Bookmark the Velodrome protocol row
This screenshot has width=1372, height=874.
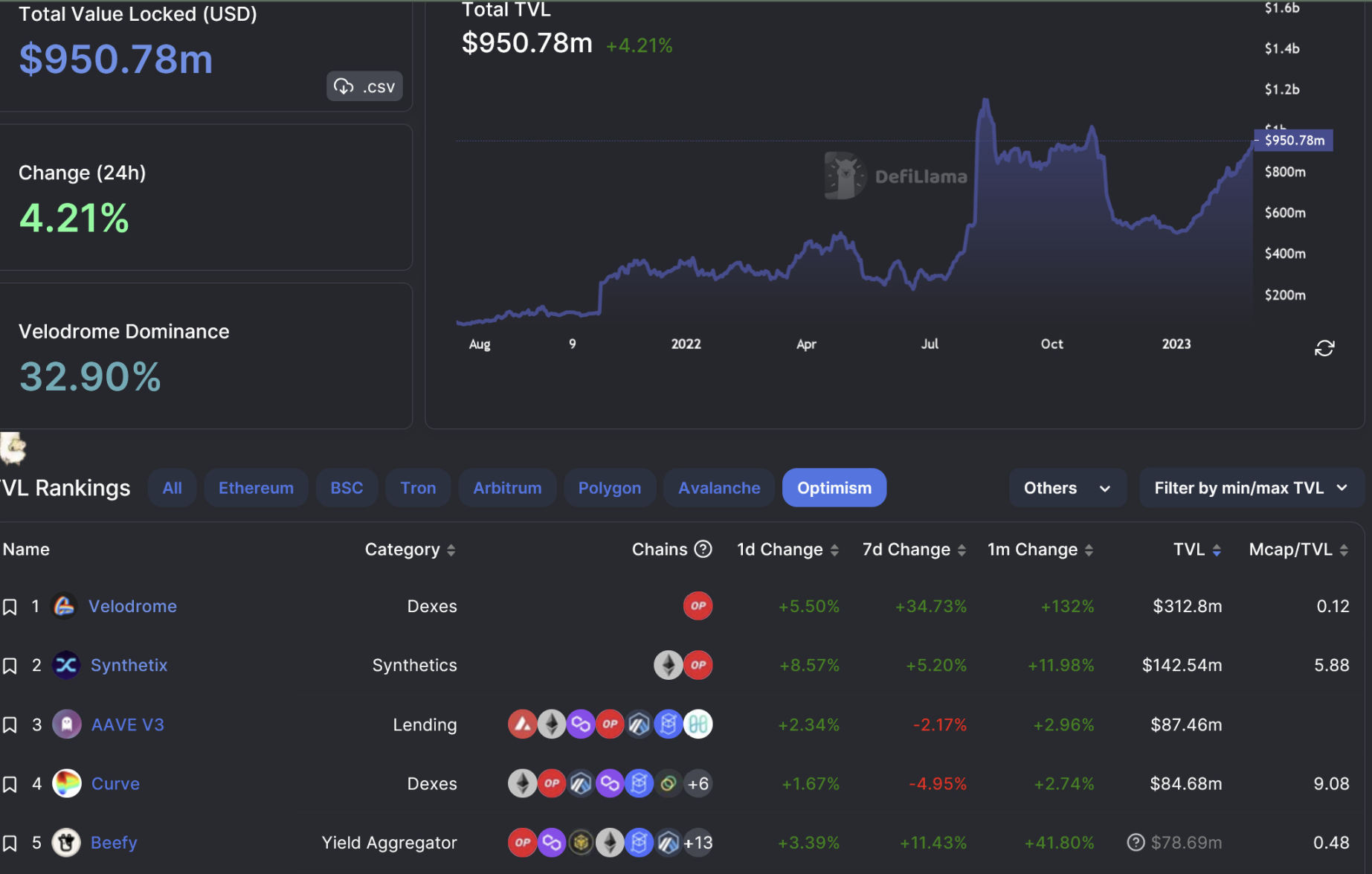click(x=10, y=607)
